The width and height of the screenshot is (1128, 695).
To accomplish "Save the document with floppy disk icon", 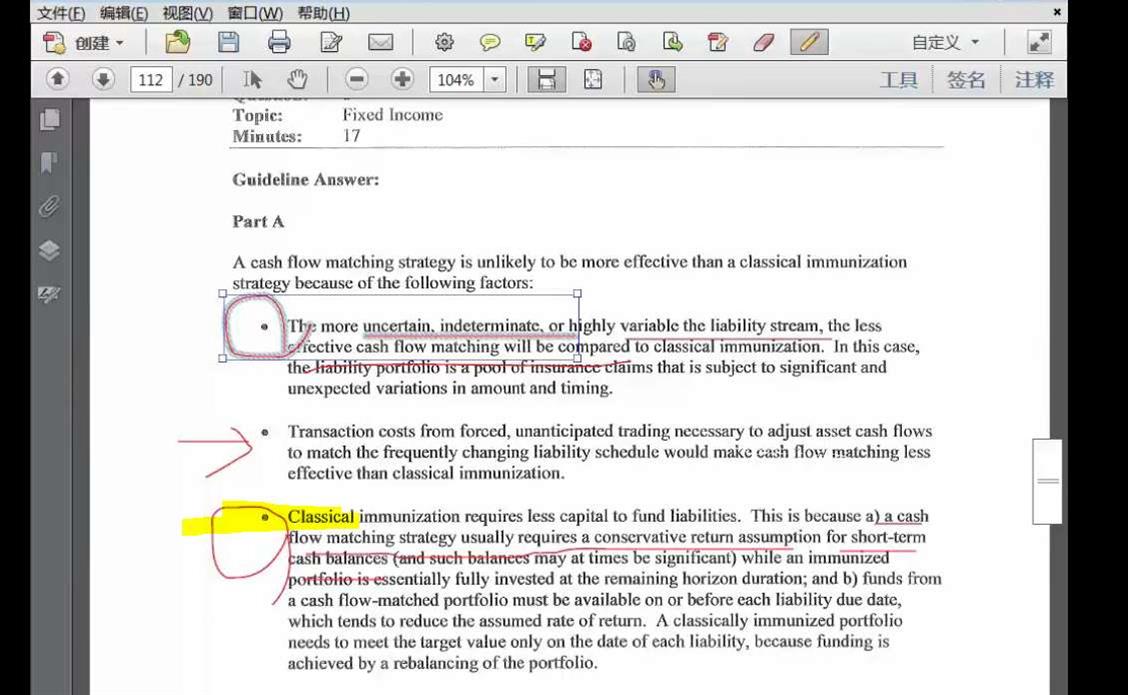I will 229,42.
